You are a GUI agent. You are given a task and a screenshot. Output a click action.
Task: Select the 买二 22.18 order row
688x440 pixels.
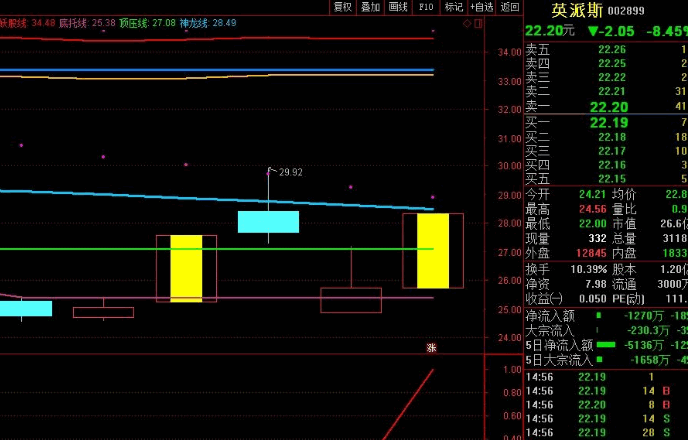pos(606,137)
